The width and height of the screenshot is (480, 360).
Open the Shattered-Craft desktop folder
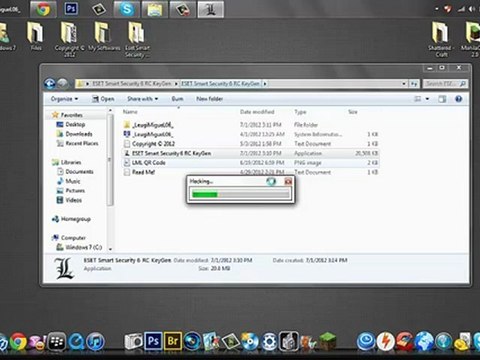(x=441, y=39)
